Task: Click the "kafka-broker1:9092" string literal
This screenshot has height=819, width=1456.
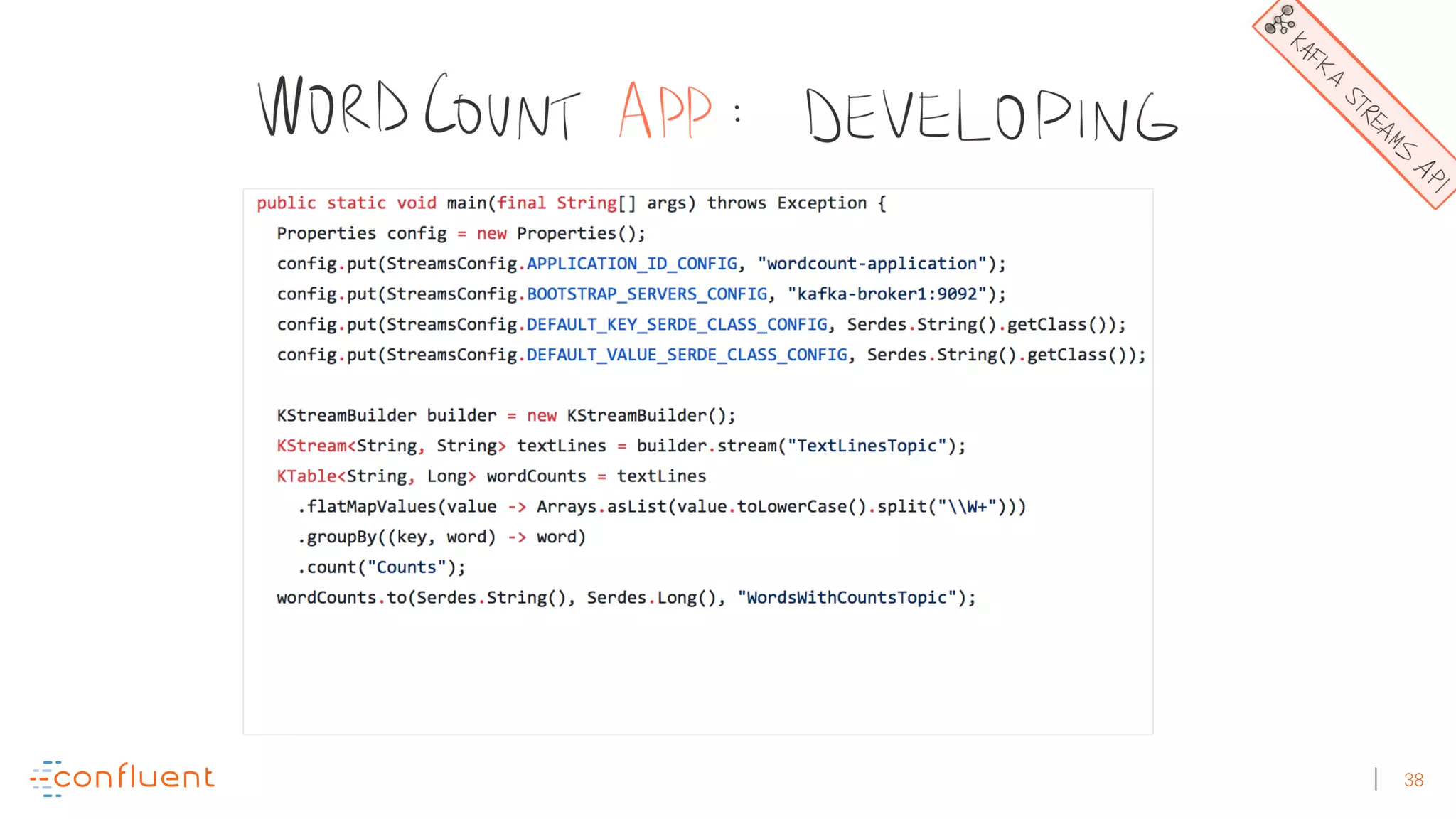Action: pyautogui.click(x=887, y=294)
